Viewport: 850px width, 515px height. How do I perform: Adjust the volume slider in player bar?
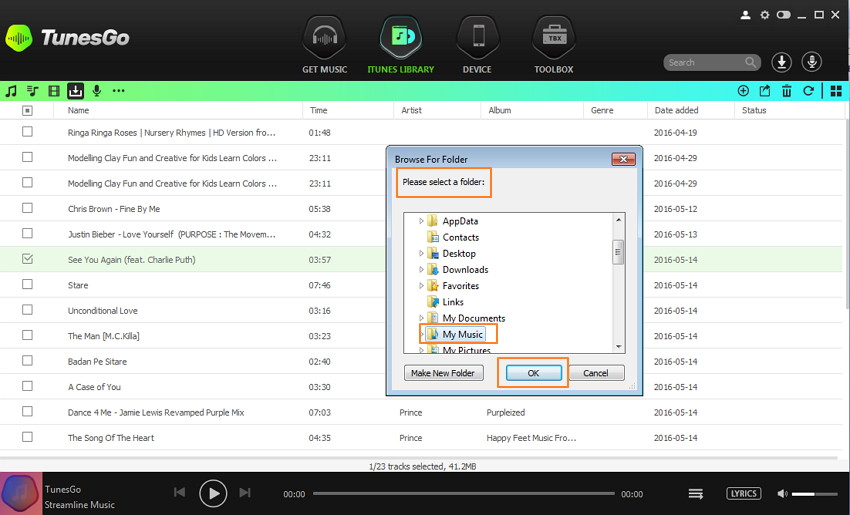(x=815, y=494)
